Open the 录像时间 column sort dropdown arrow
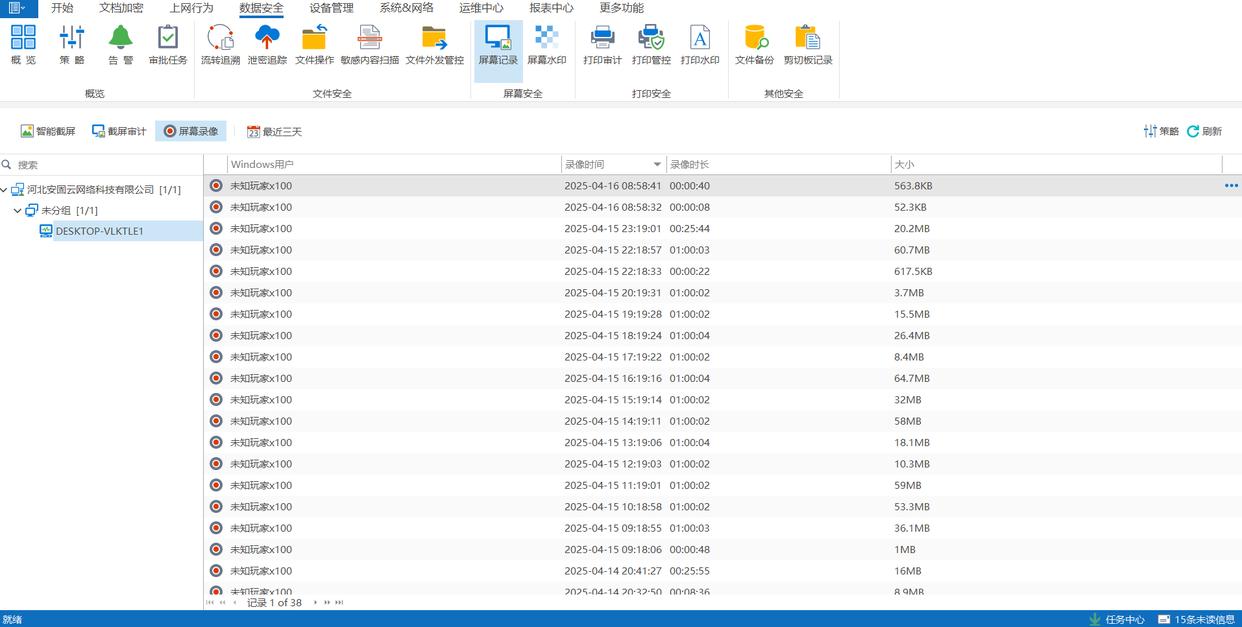This screenshot has width=1242, height=627. click(x=657, y=165)
